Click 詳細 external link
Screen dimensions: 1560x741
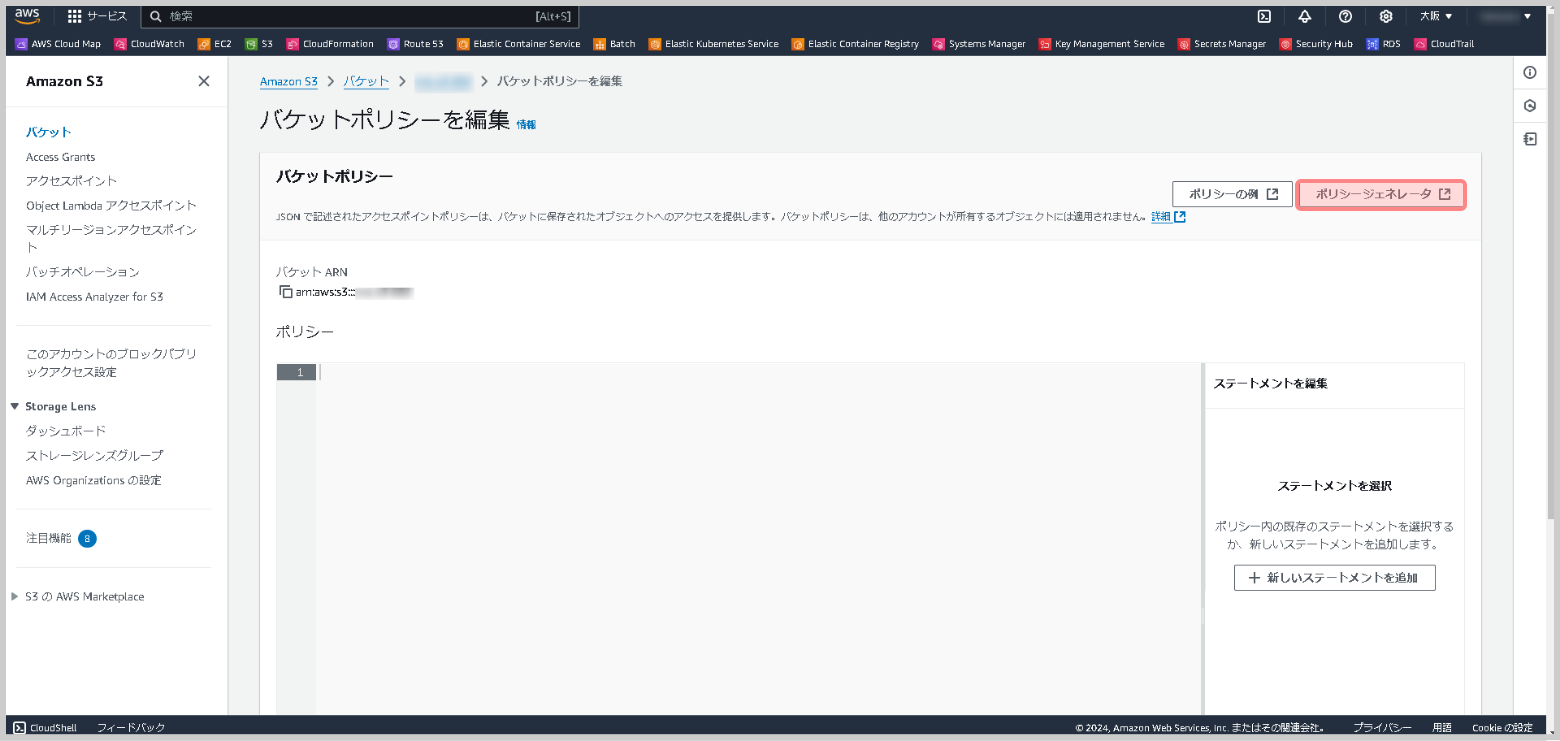(x=1168, y=217)
